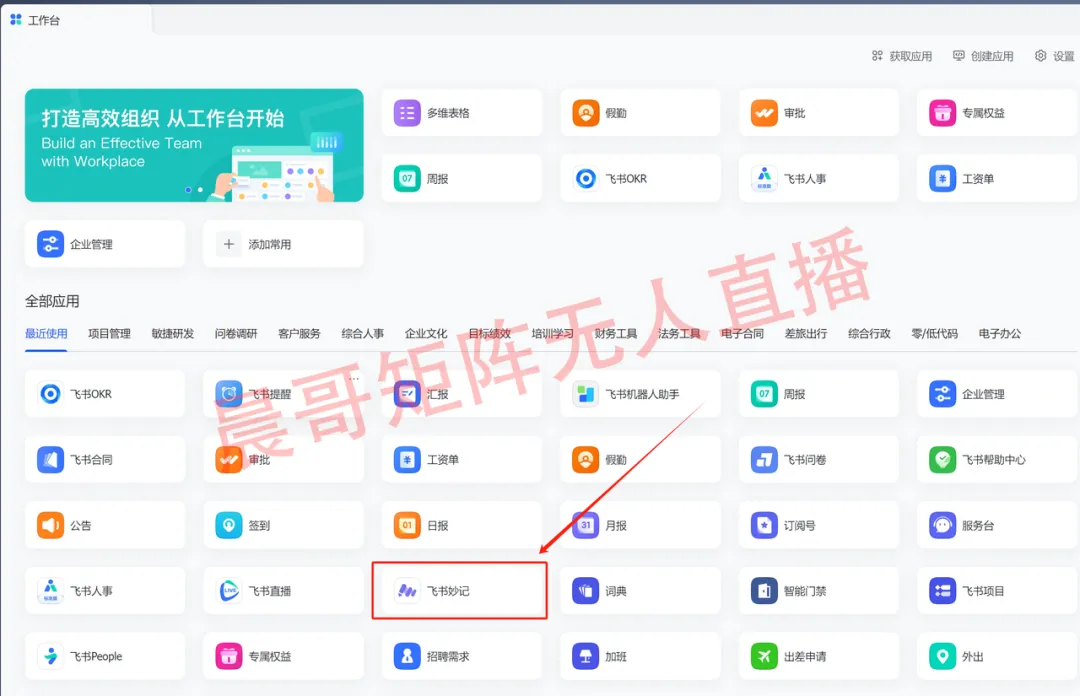The height and width of the screenshot is (696, 1080).
Task: Switch to the 项目管理 tab
Action: tap(110, 334)
